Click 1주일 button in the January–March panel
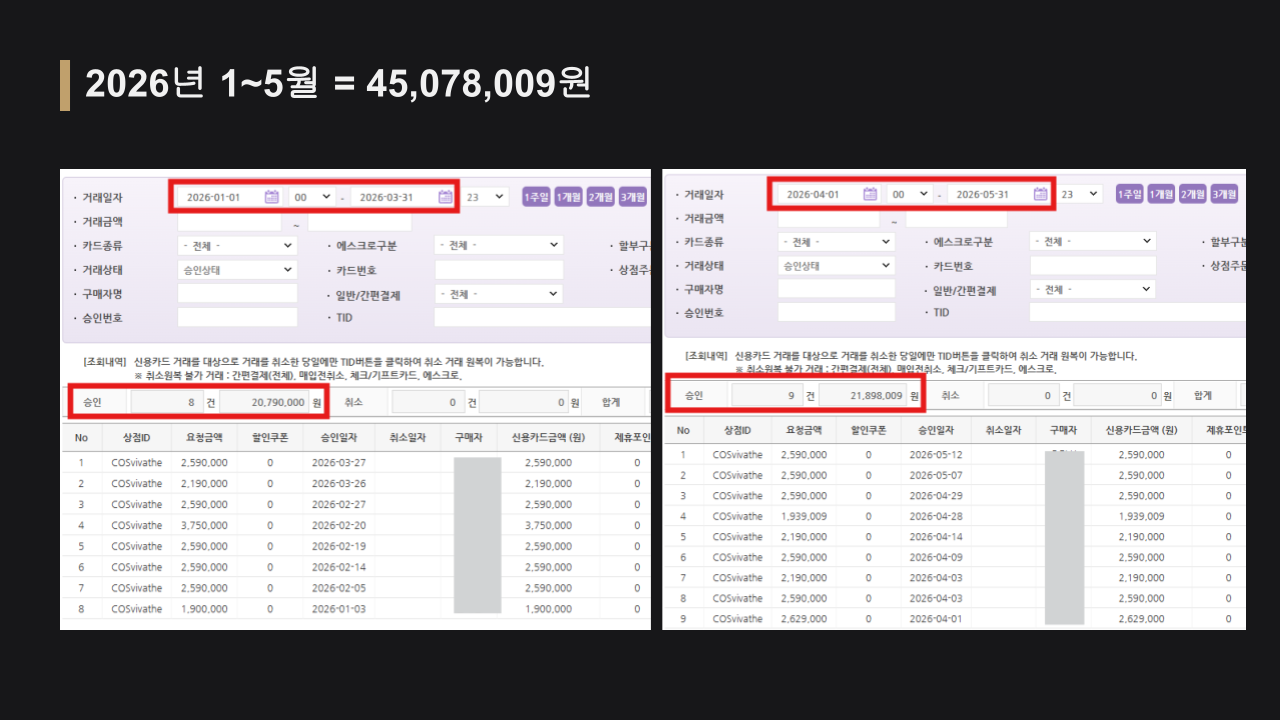 point(537,197)
